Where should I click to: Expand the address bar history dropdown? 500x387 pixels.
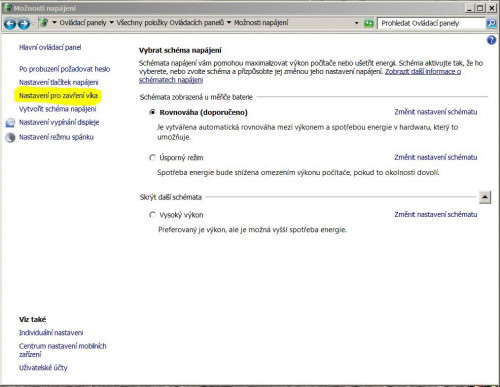(x=357, y=23)
